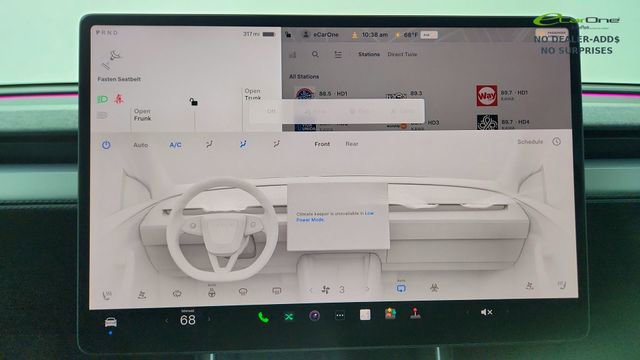The width and height of the screenshot is (640, 360).
Task: Toggle the driver seat heater icon
Action: click(107, 295)
